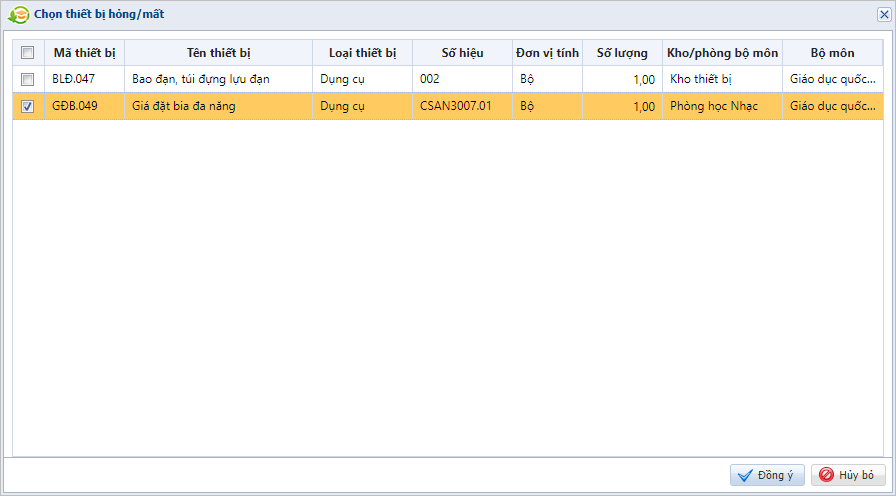
Task: Sort by Tên thiết bị column header
Action: click(x=219, y=53)
